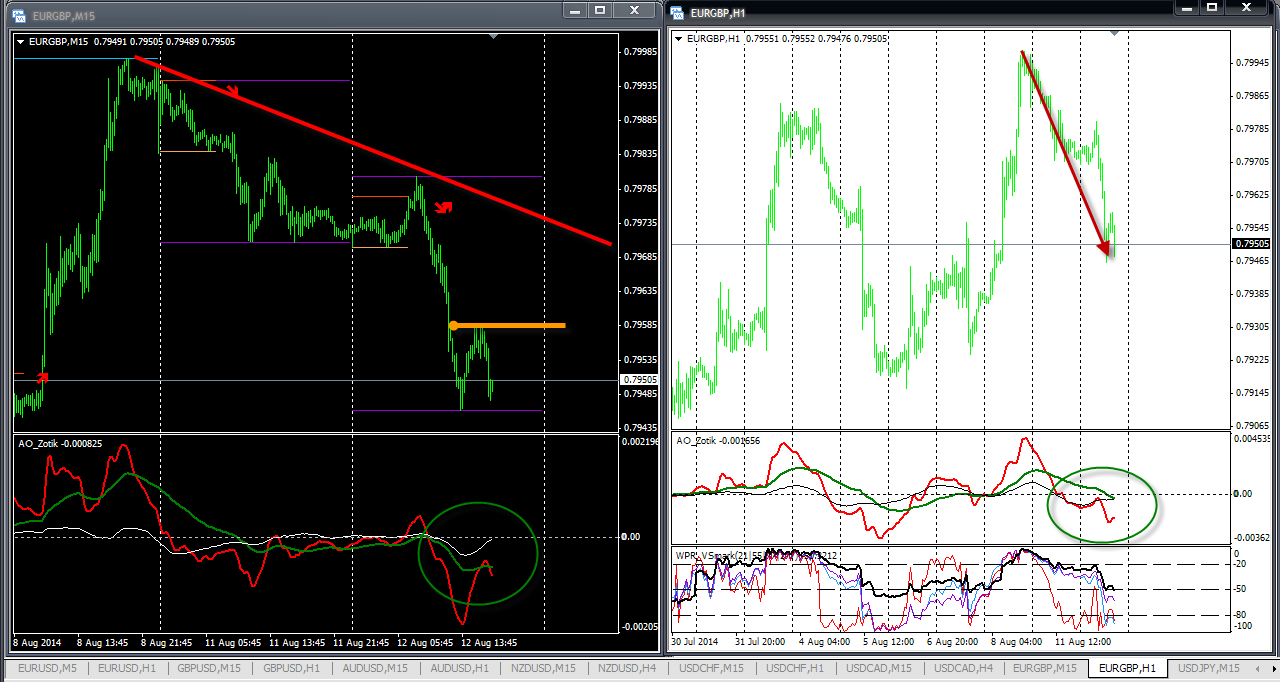Open the GBPUSD,H1 chart tab

pos(290,668)
